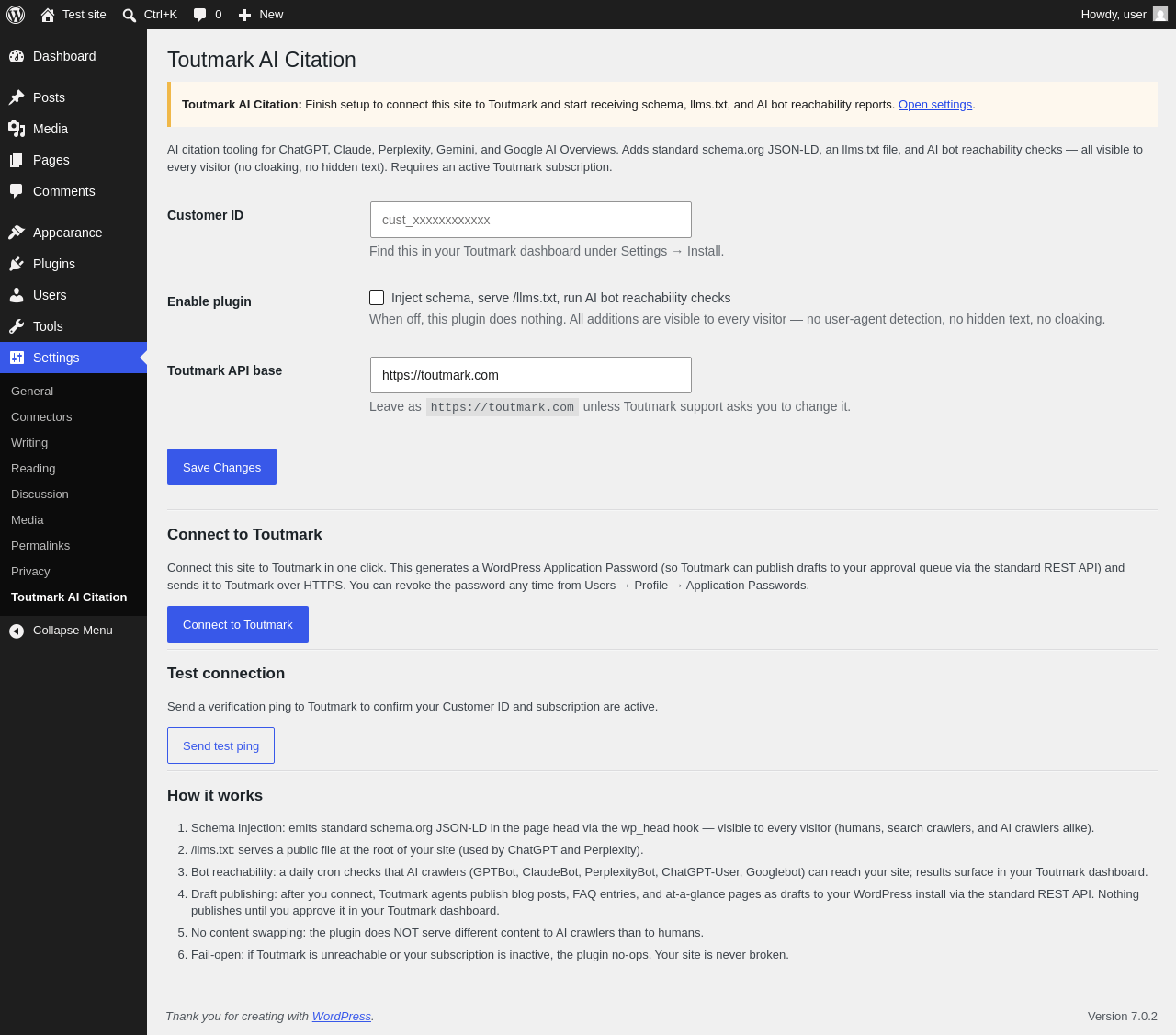Open the Ctrl+K search command
1176x1035 pixels.
pyautogui.click(x=150, y=15)
